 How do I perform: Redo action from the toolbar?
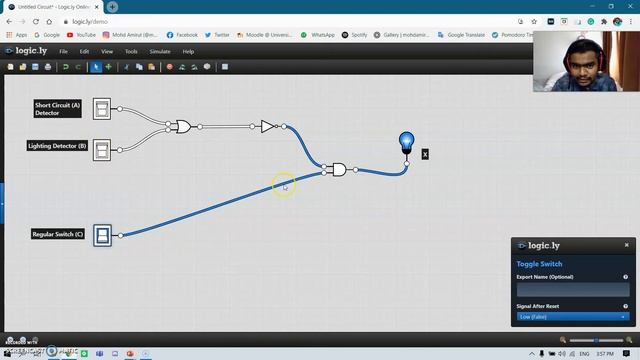click(x=78, y=67)
